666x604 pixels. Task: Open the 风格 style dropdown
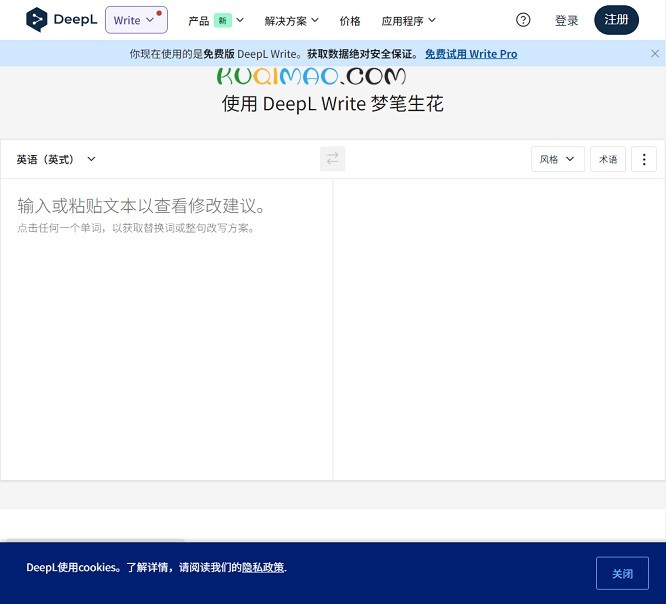(x=558, y=159)
